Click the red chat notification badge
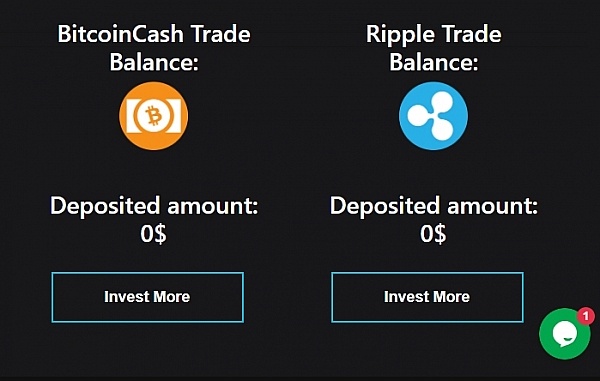This screenshot has height=381, width=600. point(585,316)
